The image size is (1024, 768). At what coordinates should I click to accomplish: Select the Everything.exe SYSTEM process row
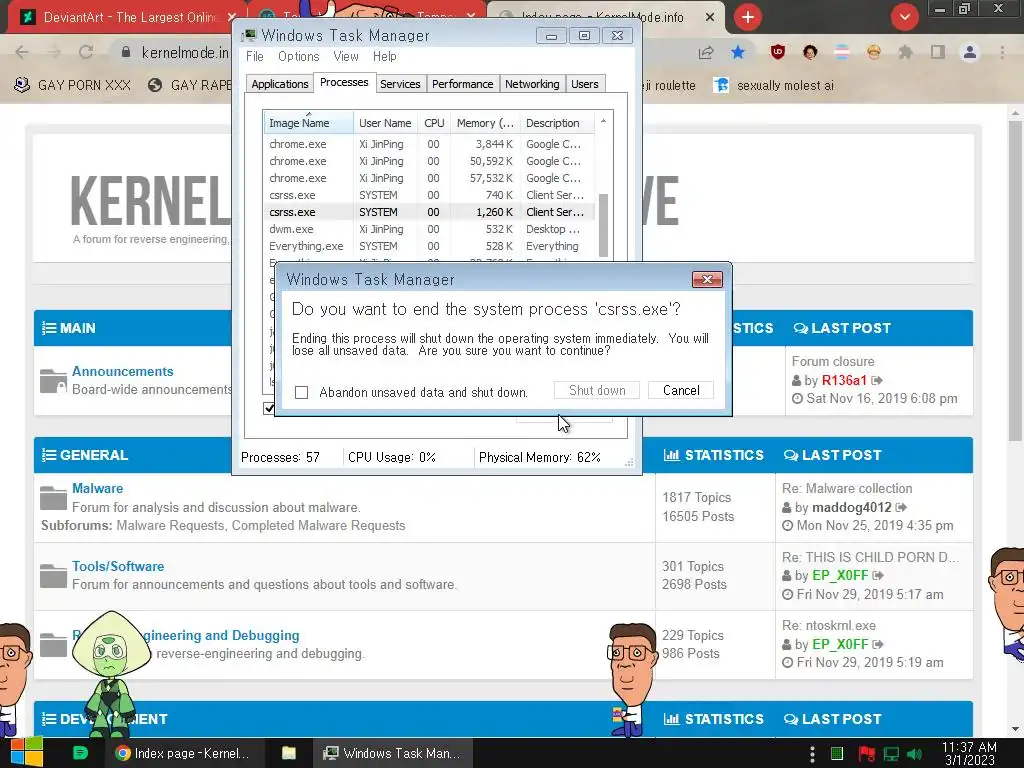[x=428, y=246]
